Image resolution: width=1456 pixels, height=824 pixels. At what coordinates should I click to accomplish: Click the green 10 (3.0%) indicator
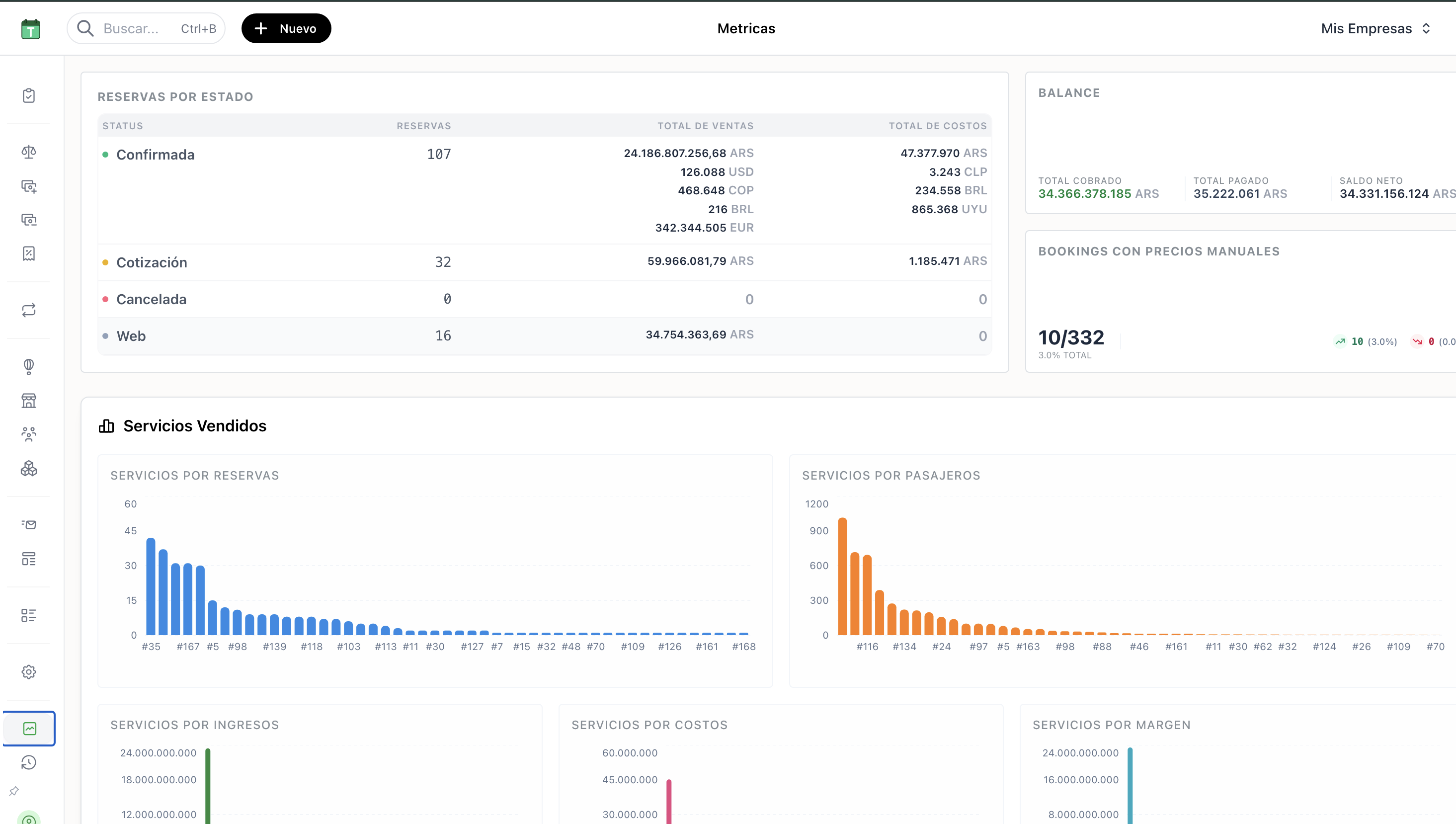click(1366, 341)
